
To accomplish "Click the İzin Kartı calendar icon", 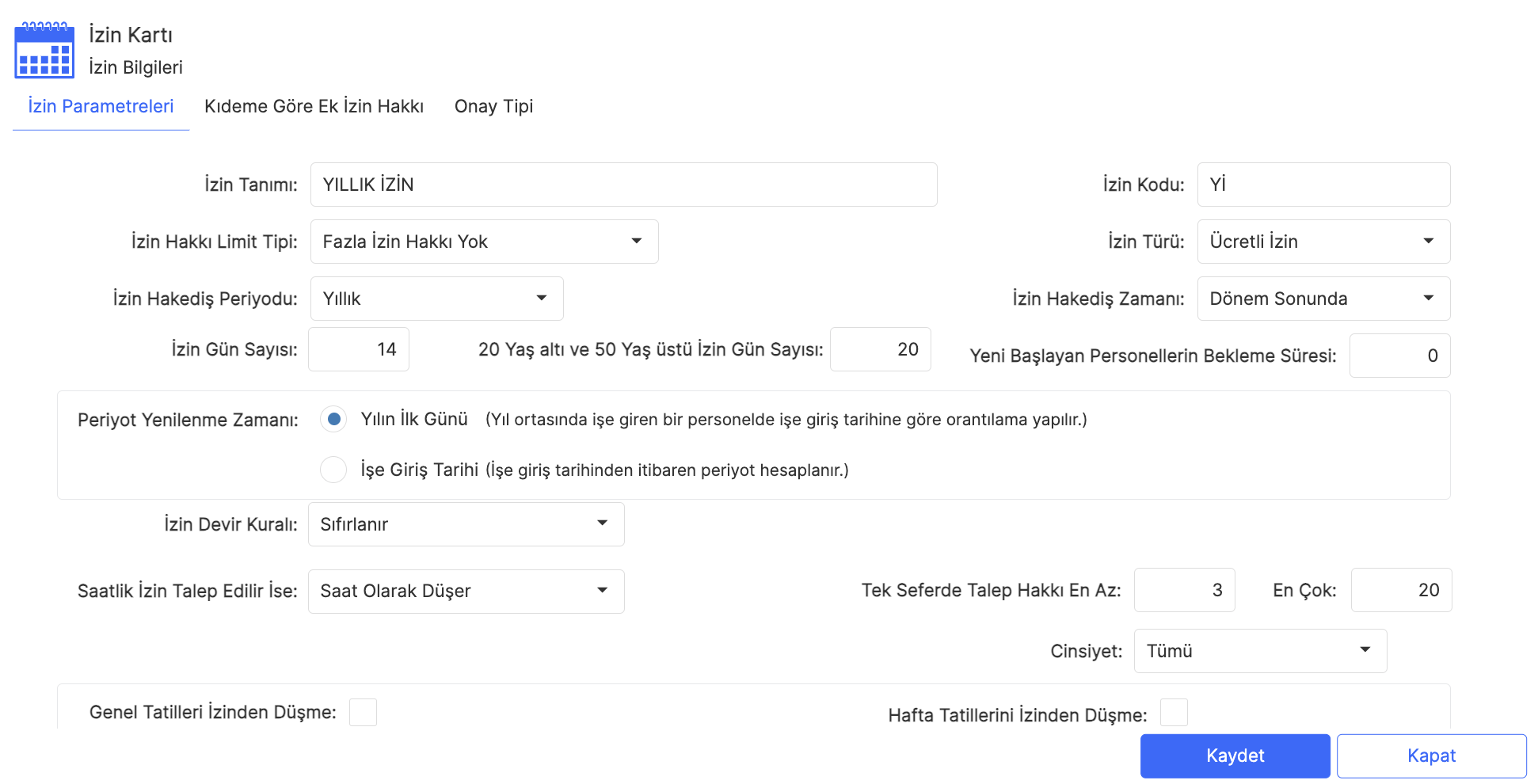I will point(44,51).
